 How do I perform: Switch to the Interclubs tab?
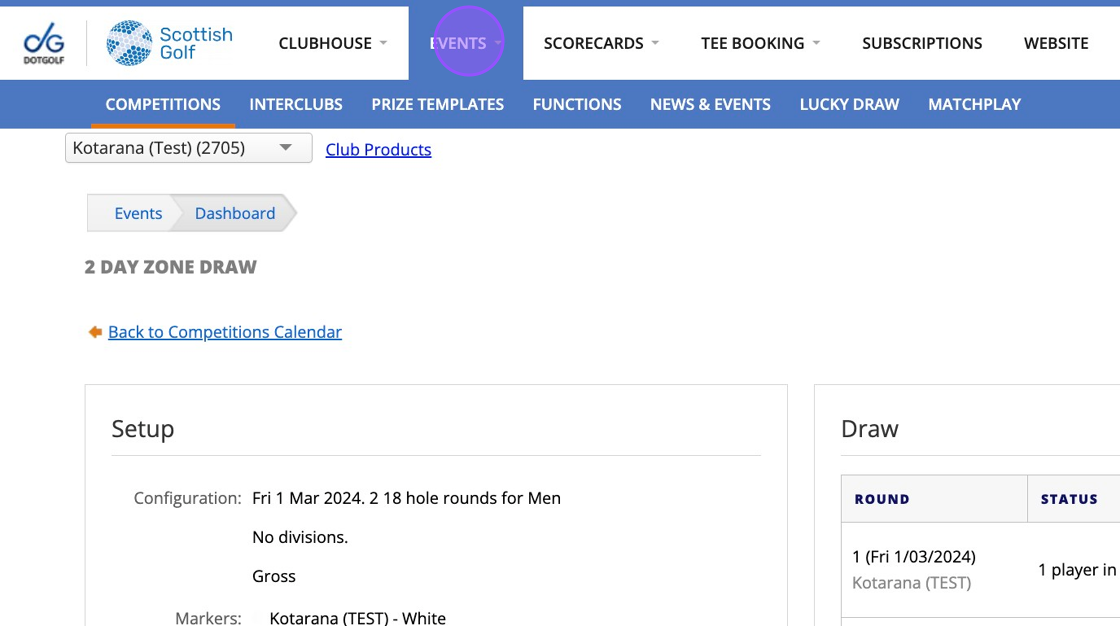click(296, 104)
